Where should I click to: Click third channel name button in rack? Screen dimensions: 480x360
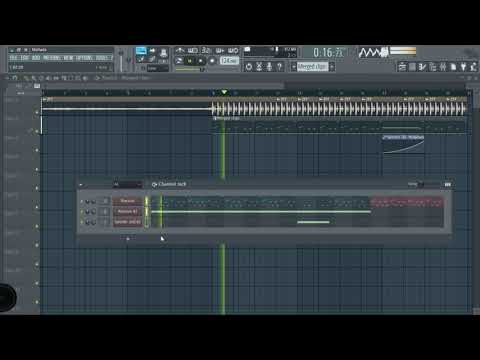127,222
